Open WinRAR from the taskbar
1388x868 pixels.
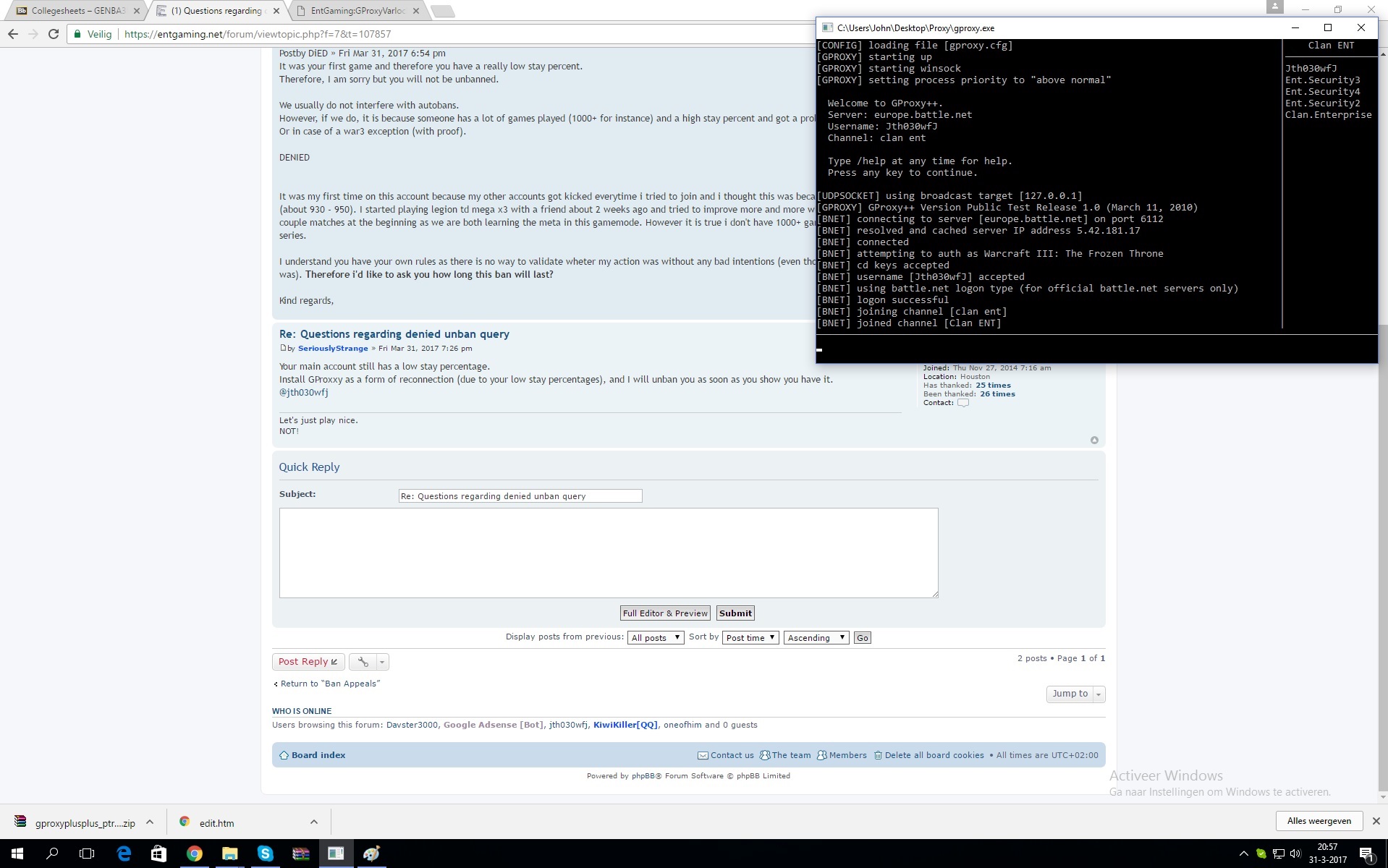pyautogui.click(x=300, y=854)
